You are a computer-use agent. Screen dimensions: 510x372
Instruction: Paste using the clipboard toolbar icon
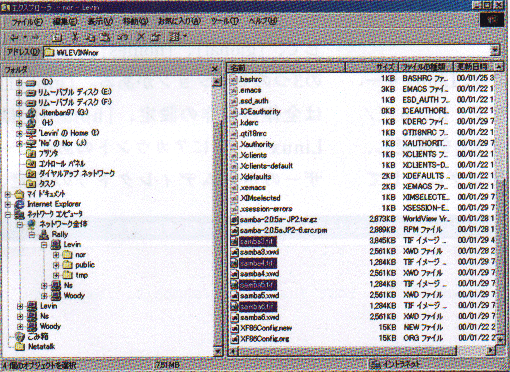click(105, 37)
